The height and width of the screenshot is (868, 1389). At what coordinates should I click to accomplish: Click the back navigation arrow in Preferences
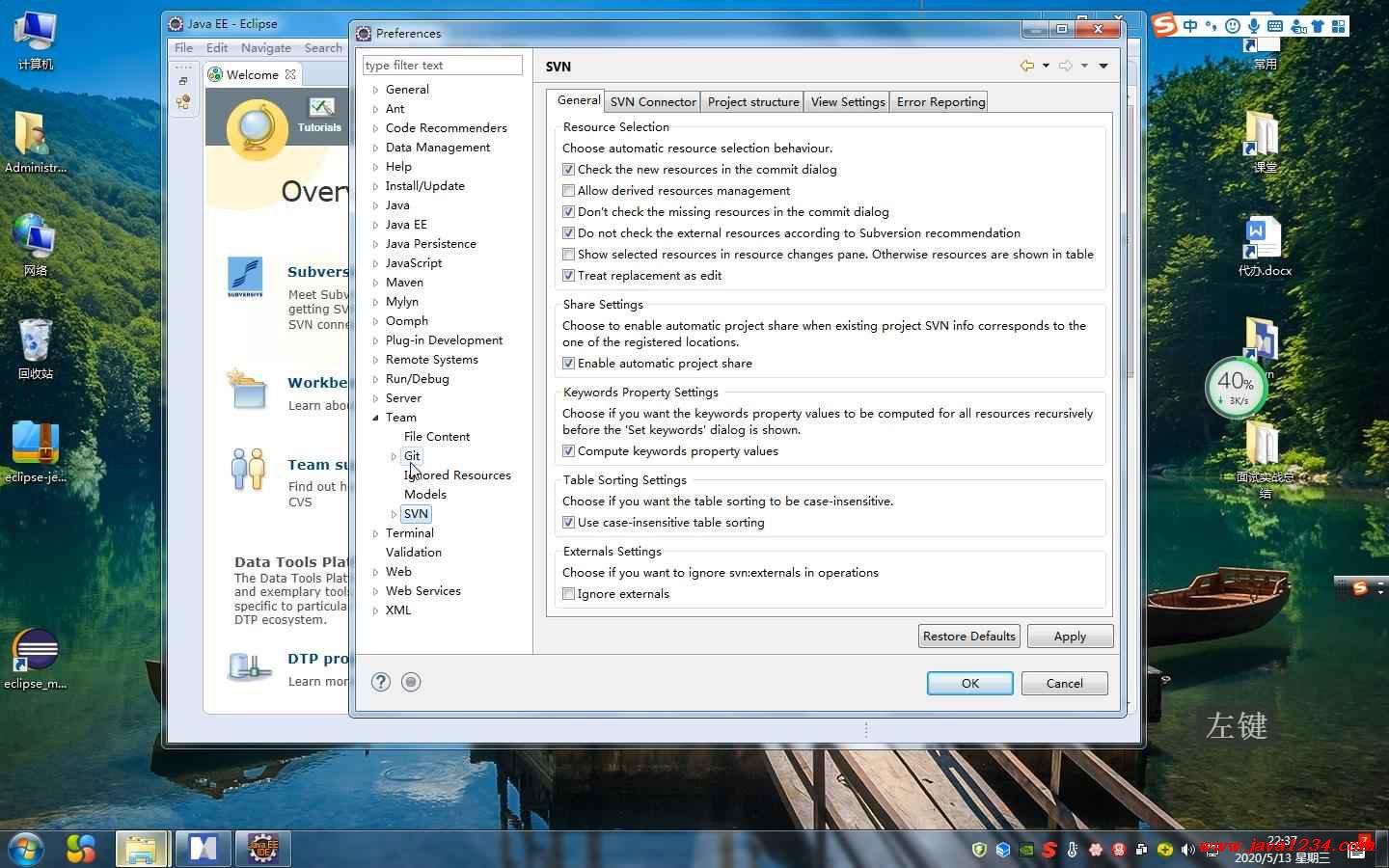pos(1027,66)
